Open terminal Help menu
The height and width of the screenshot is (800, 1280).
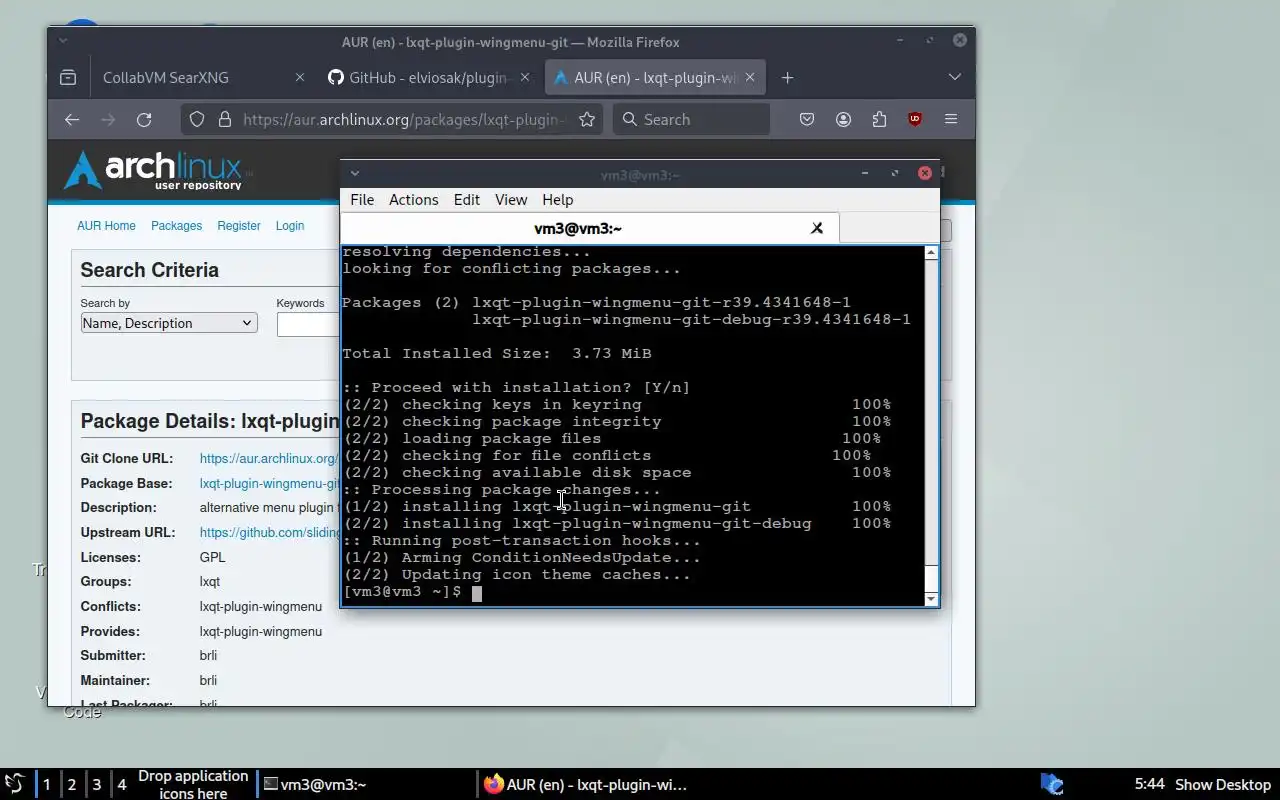click(x=558, y=200)
